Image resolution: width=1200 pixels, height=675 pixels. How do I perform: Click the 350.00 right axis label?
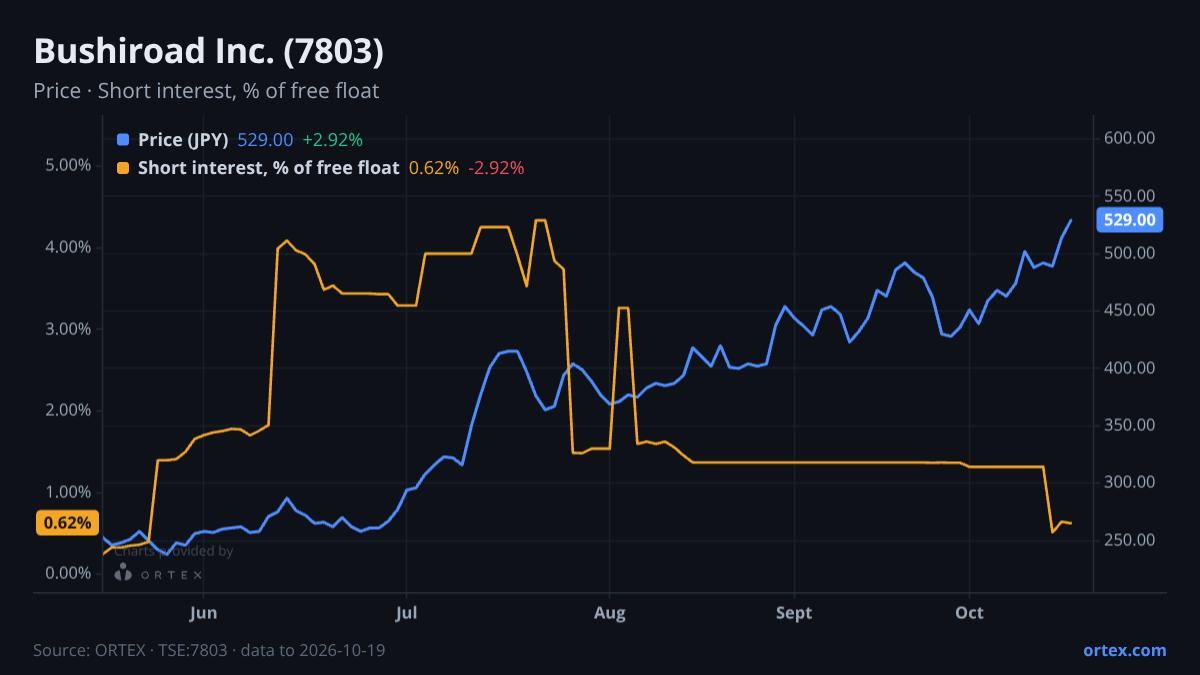pos(1130,425)
